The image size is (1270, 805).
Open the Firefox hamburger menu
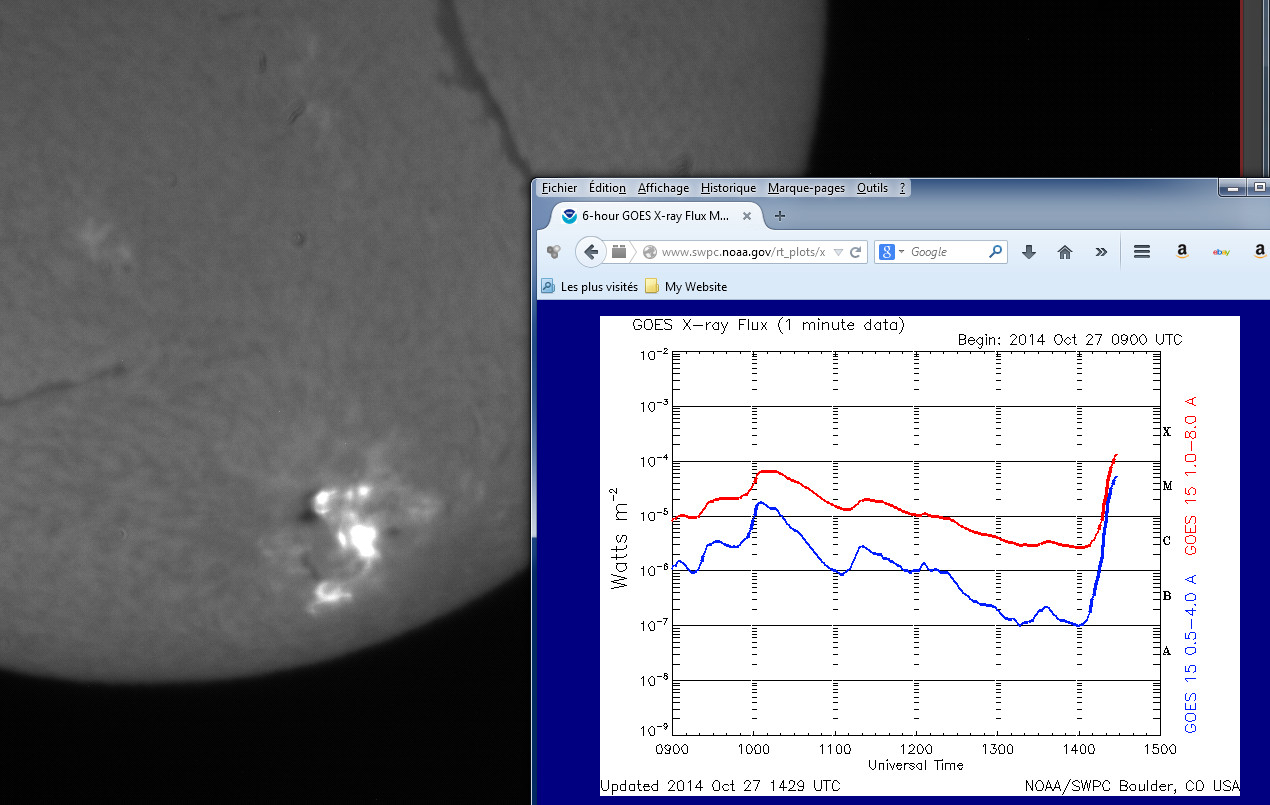(x=1142, y=252)
